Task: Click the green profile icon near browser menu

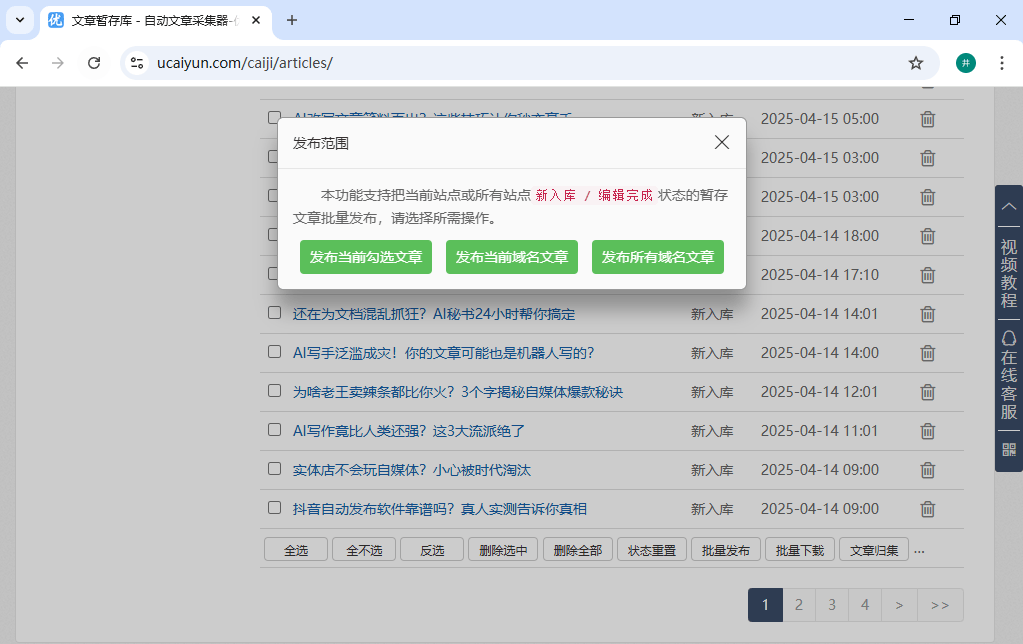Action: tap(965, 62)
